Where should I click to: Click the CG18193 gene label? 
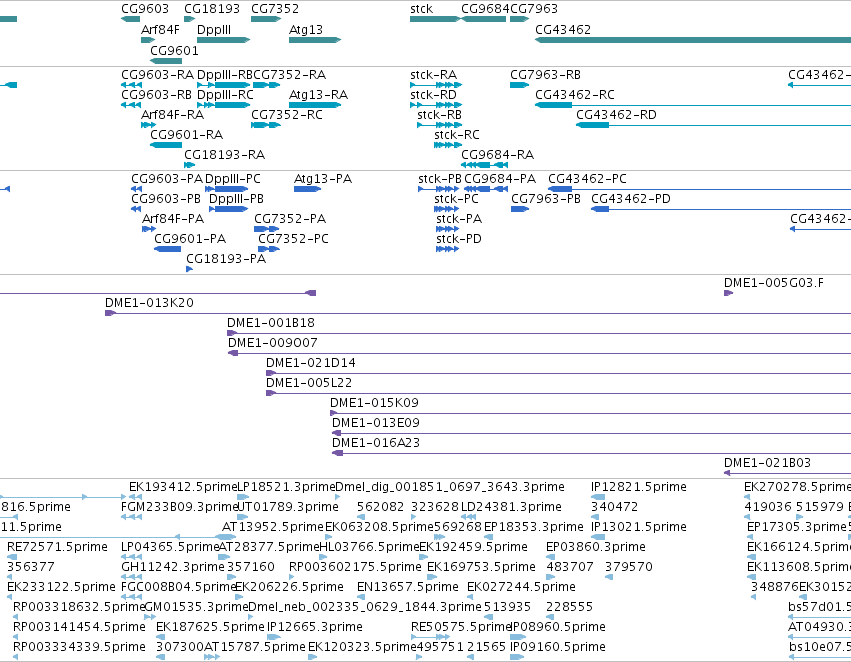click(x=212, y=9)
